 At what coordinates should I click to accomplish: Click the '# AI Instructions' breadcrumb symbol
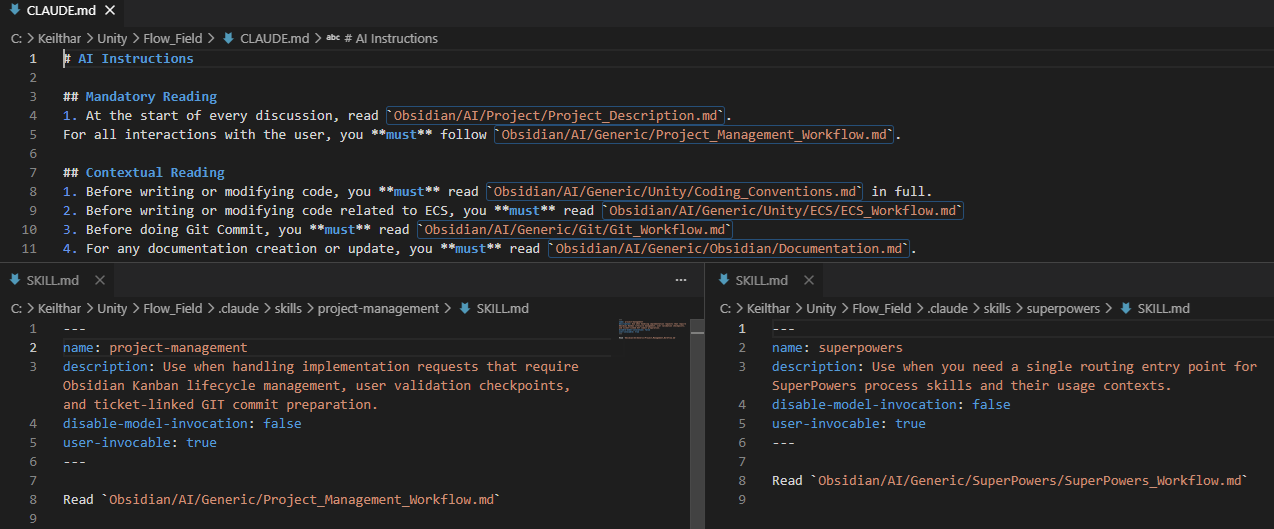click(390, 38)
